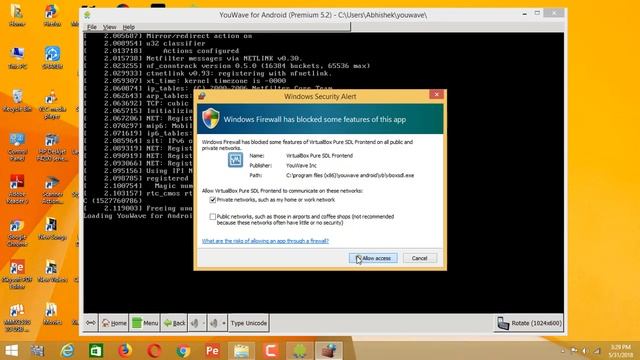This screenshot has width=640, height=360.
Task: Switch to the YouWave Android taskbar icon
Action: 300,351
